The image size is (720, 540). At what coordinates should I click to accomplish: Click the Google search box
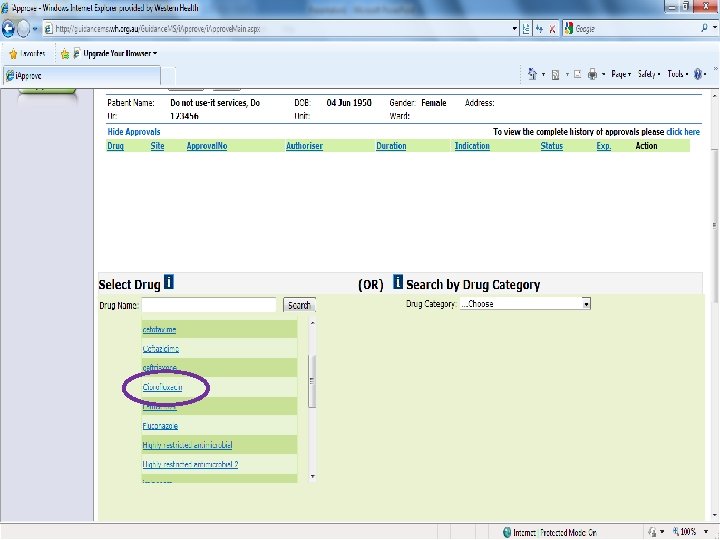636,29
